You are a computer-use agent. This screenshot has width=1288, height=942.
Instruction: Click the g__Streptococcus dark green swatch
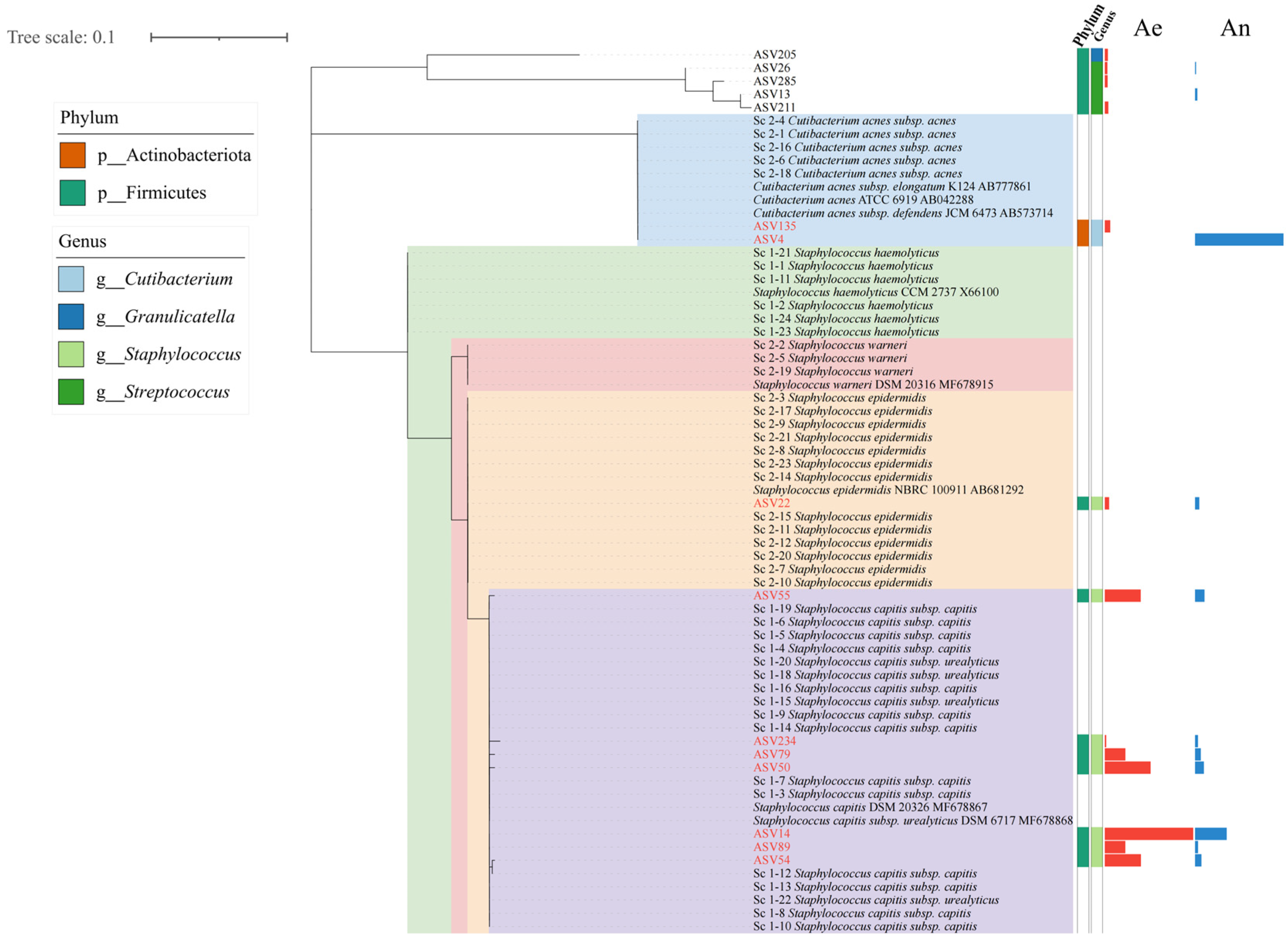pos(71,392)
